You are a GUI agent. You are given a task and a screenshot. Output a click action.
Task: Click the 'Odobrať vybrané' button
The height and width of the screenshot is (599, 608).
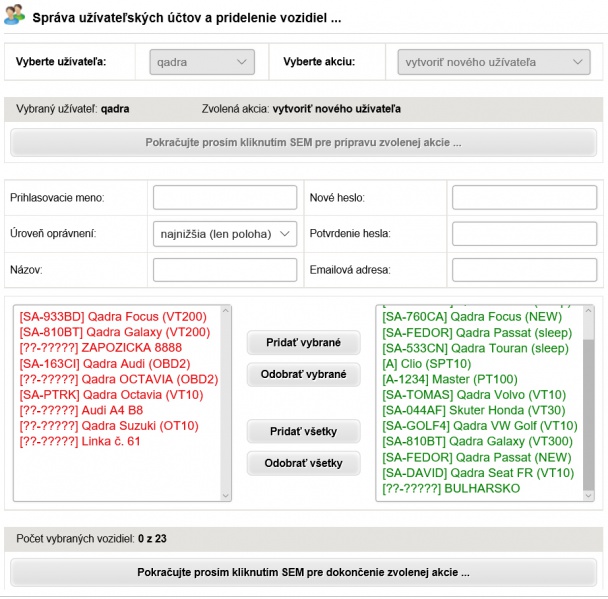[304, 374]
